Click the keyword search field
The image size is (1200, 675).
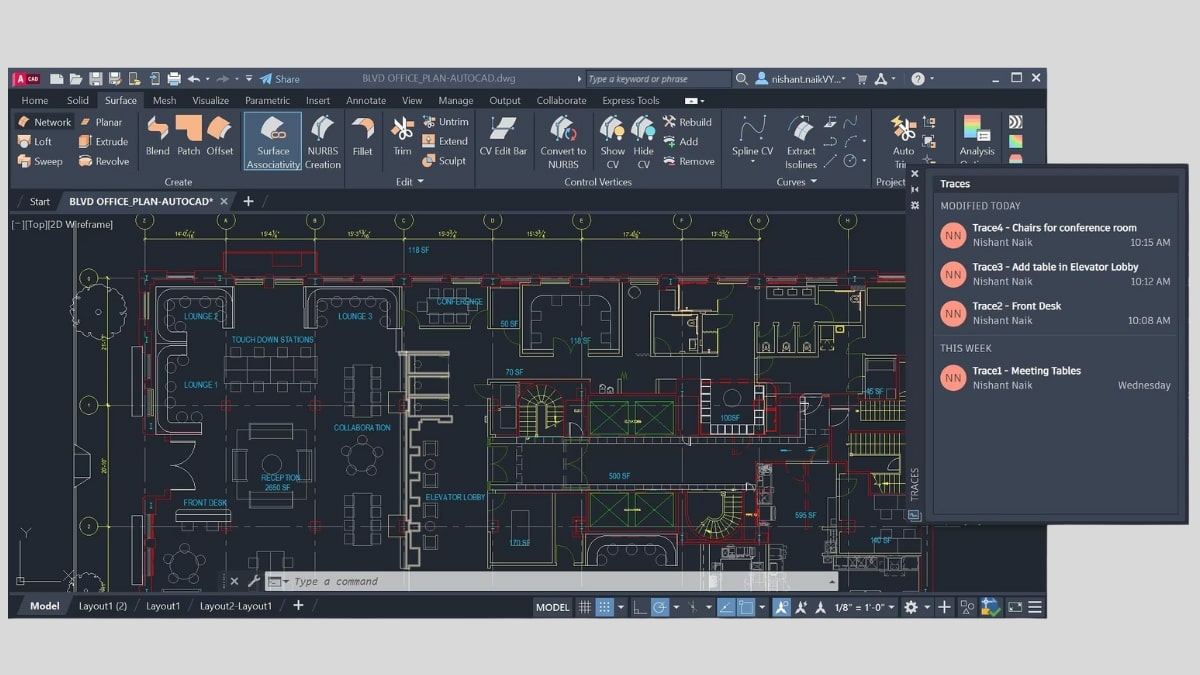click(x=658, y=79)
